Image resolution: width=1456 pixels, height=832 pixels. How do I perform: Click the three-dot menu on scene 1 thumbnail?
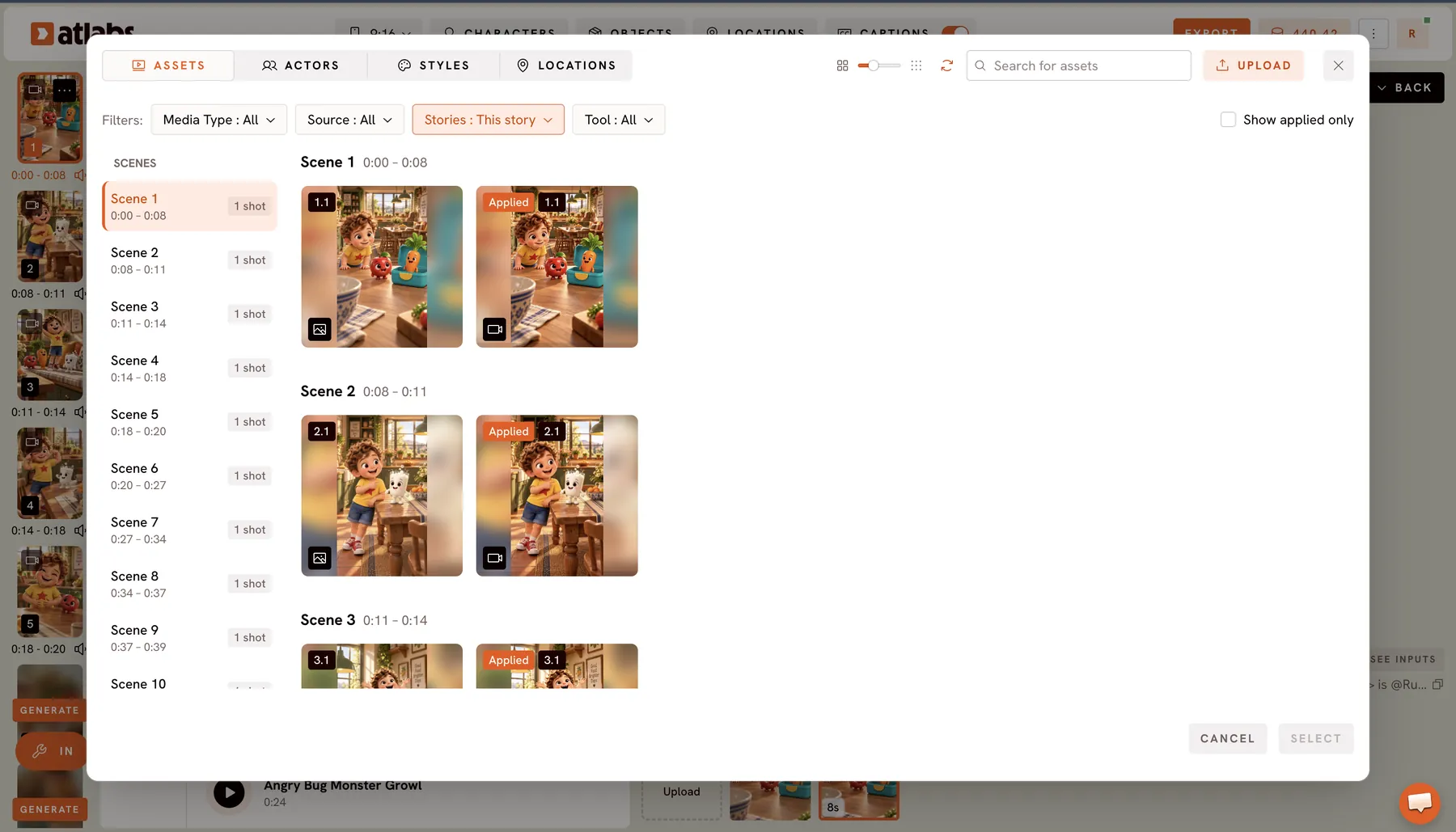click(65, 90)
